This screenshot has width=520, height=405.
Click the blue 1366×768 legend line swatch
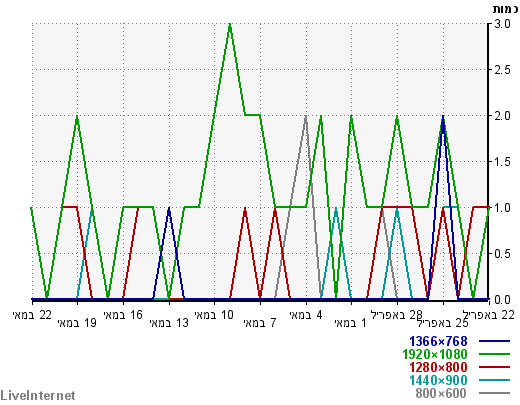click(495, 341)
